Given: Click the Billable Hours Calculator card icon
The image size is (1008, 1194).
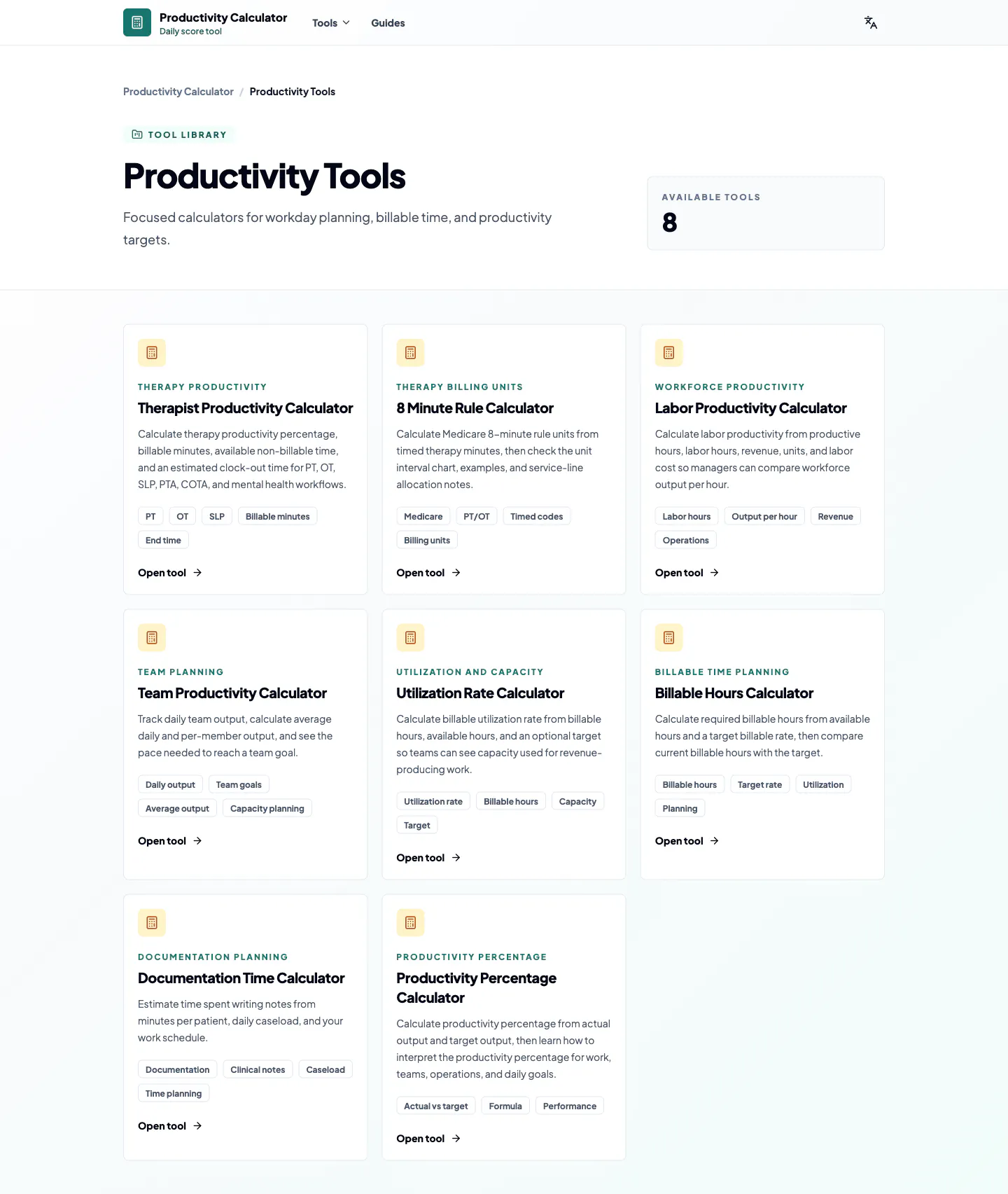Looking at the screenshot, I should [x=668, y=638].
